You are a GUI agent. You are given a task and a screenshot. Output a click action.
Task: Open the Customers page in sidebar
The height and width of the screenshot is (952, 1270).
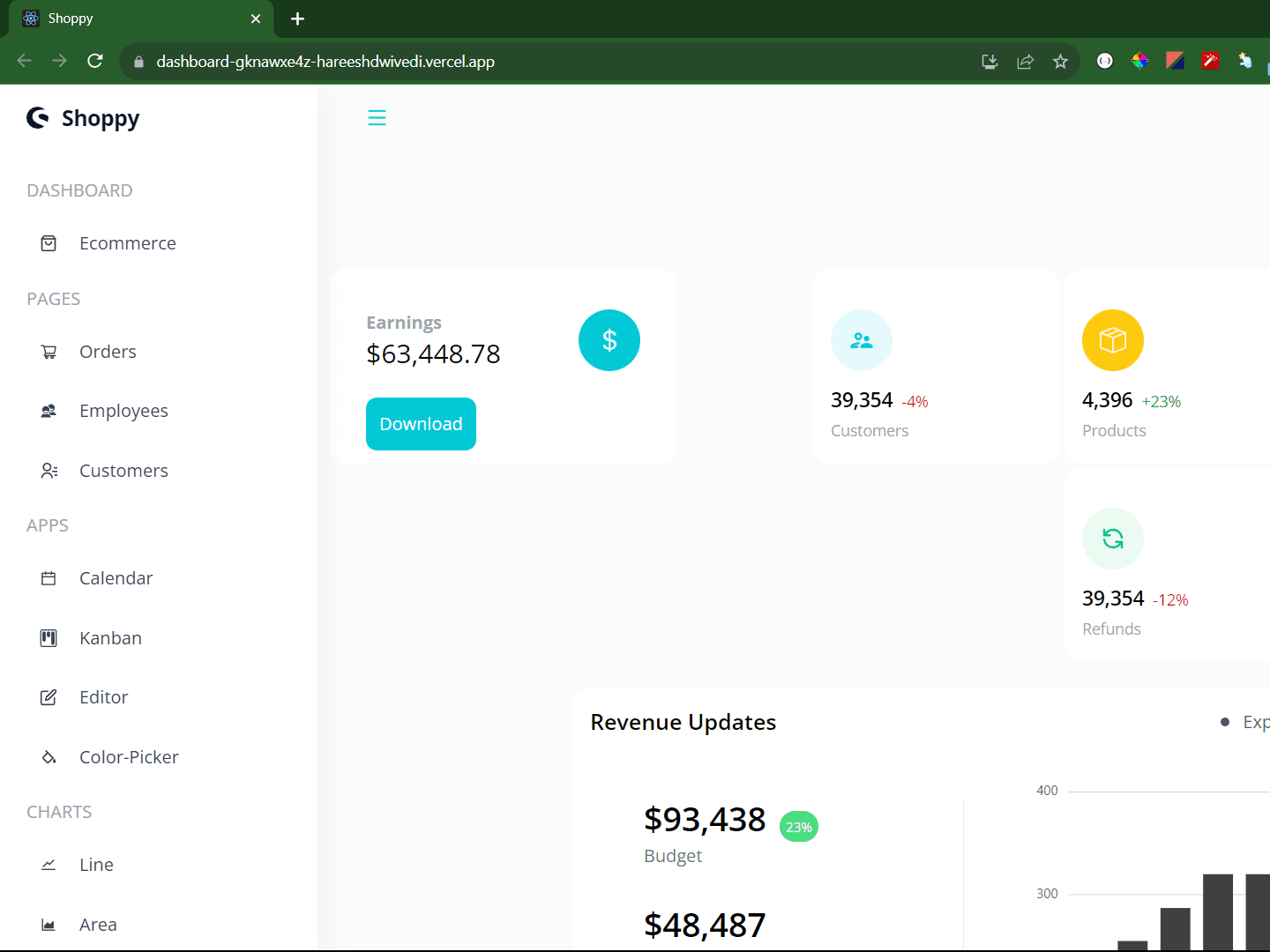coord(123,471)
